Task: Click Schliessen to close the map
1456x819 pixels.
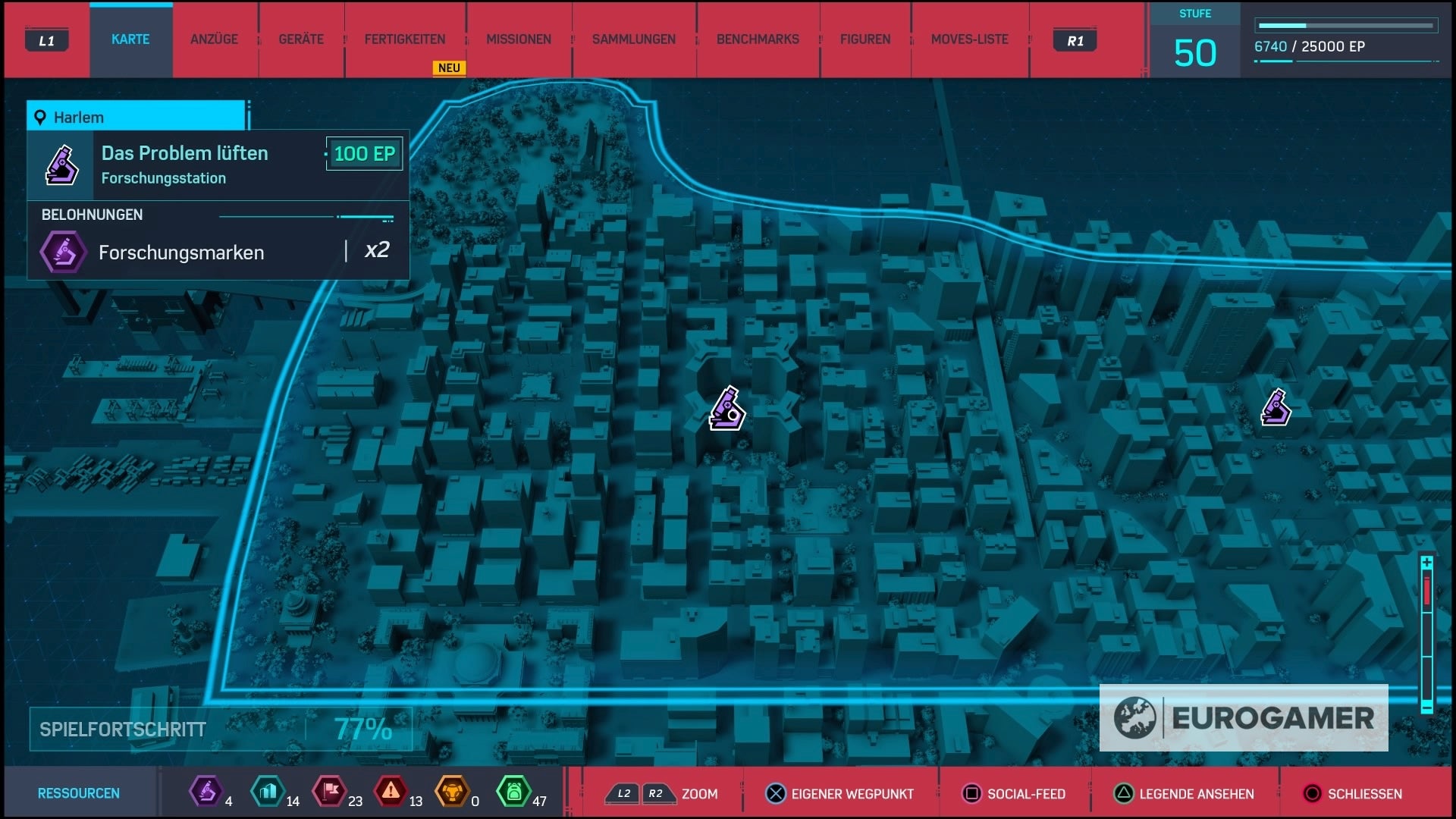Action: click(1365, 794)
